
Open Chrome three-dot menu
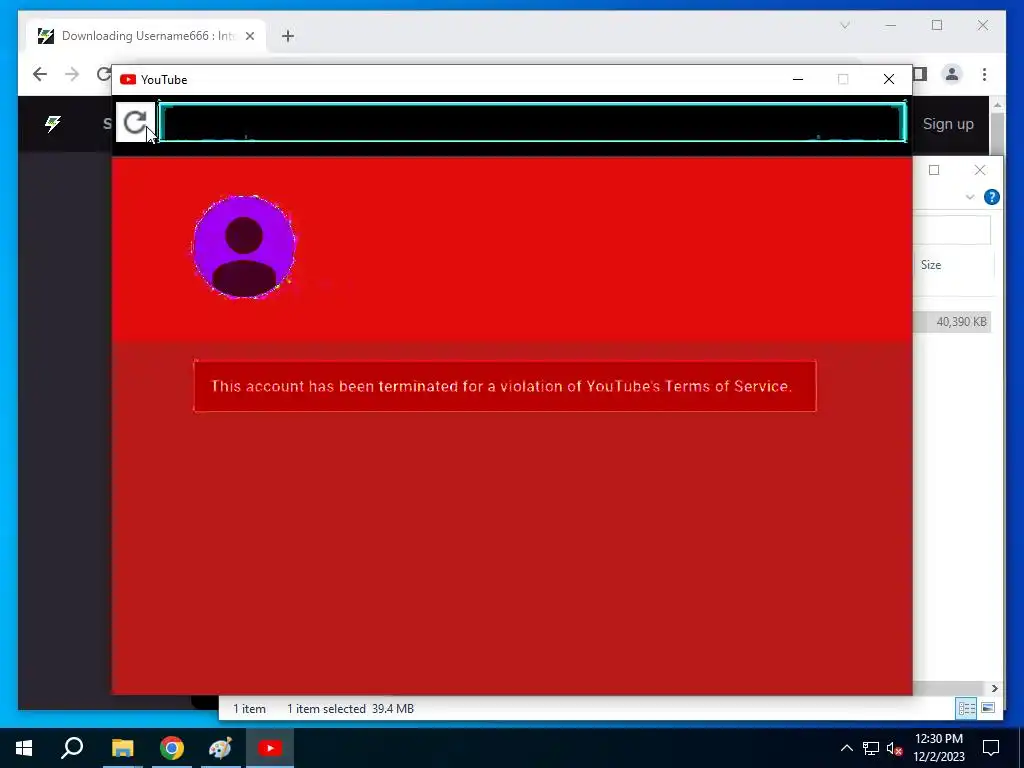(984, 74)
